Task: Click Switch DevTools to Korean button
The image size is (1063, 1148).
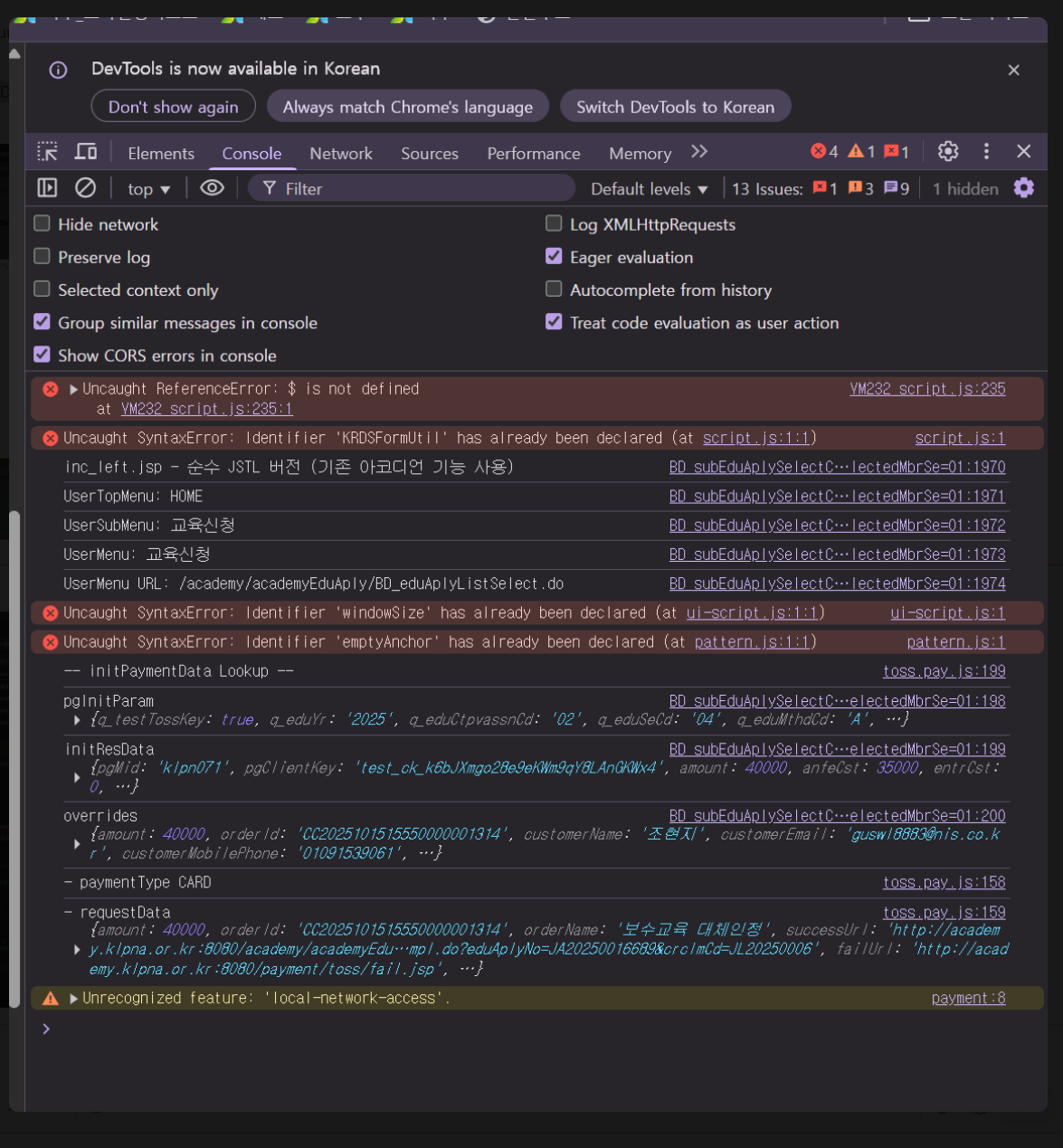Action: pyautogui.click(x=676, y=107)
